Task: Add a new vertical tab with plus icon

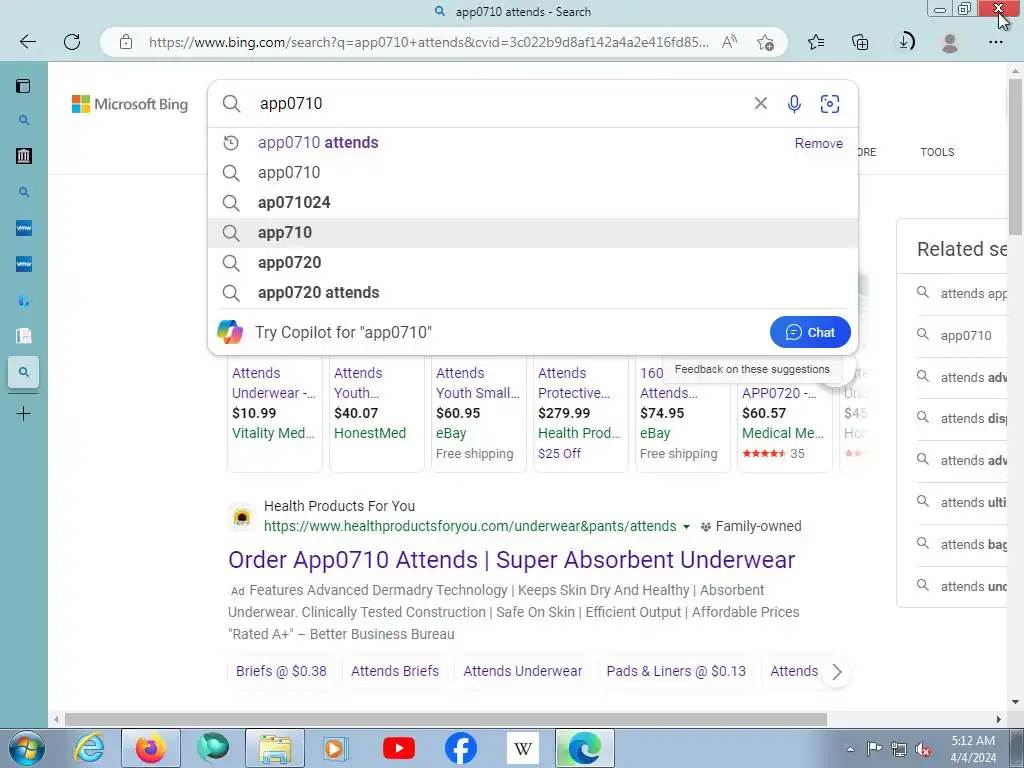Action: 24,413
